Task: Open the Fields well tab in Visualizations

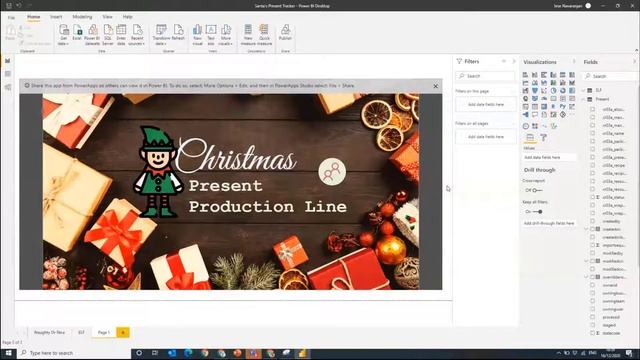Action: pyautogui.click(x=530, y=138)
